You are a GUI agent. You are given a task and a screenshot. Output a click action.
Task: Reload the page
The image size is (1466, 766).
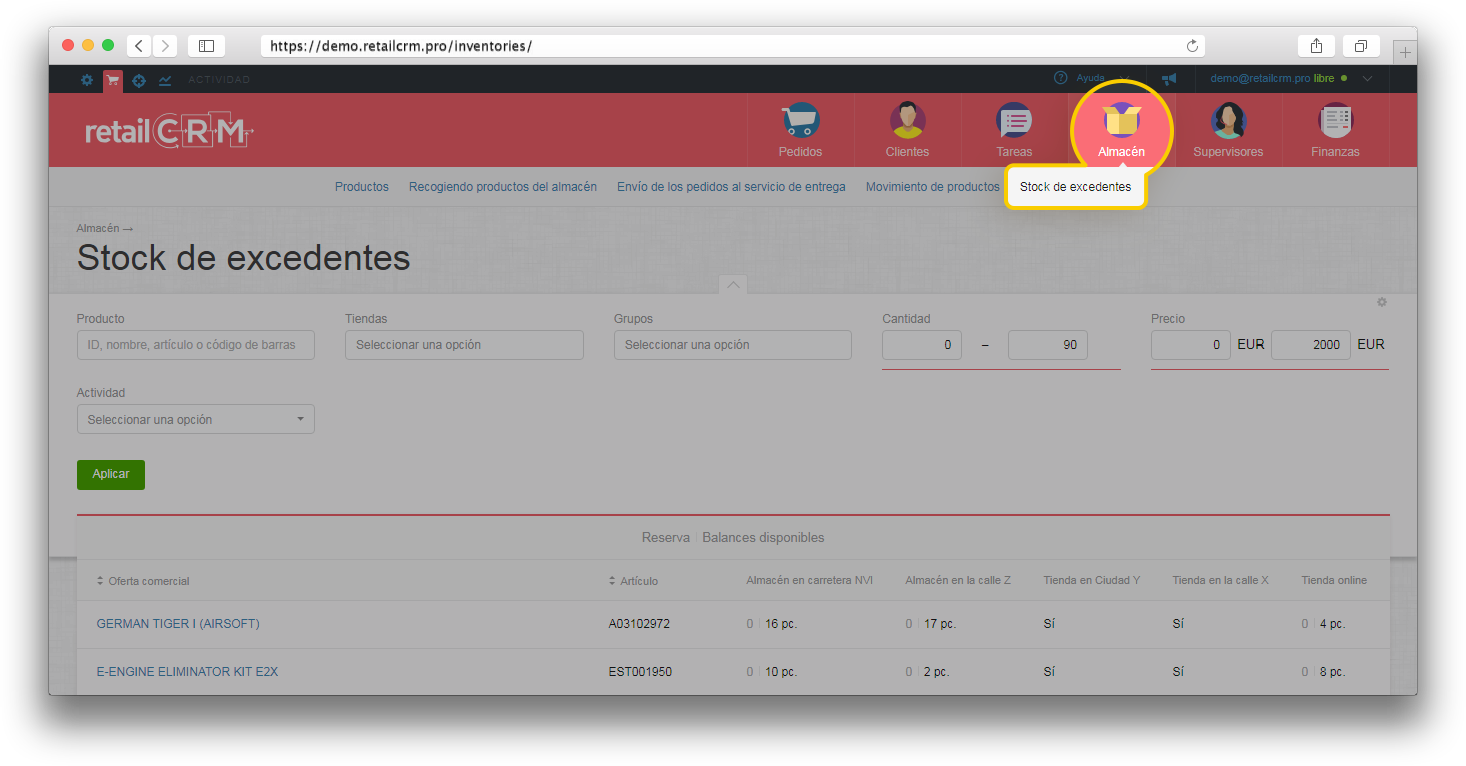click(1192, 46)
